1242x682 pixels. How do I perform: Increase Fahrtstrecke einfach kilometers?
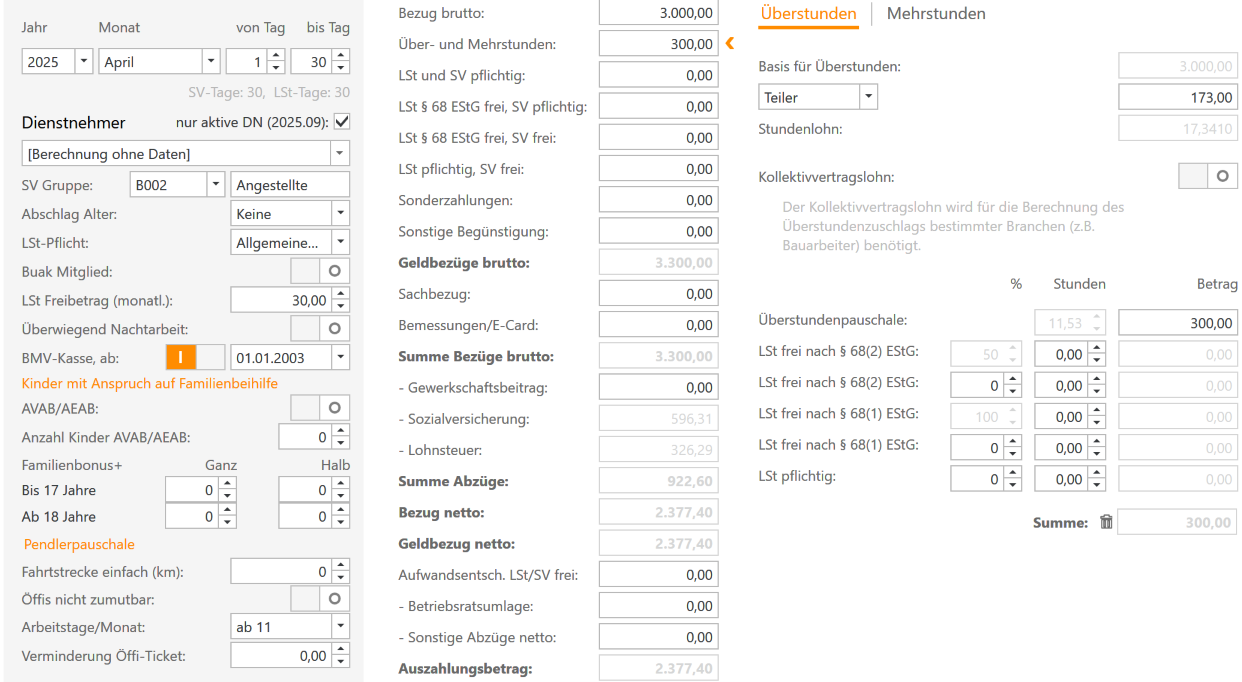(341, 566)
